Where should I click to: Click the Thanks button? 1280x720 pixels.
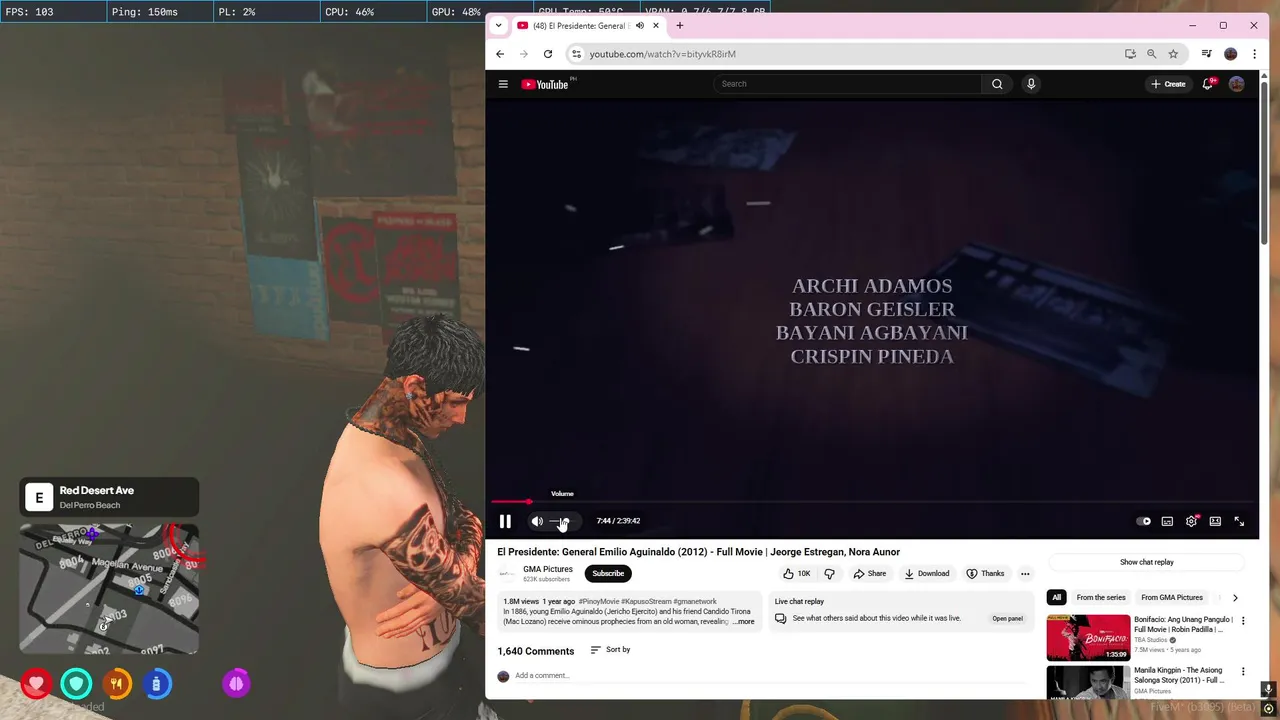tap(985, 573)
